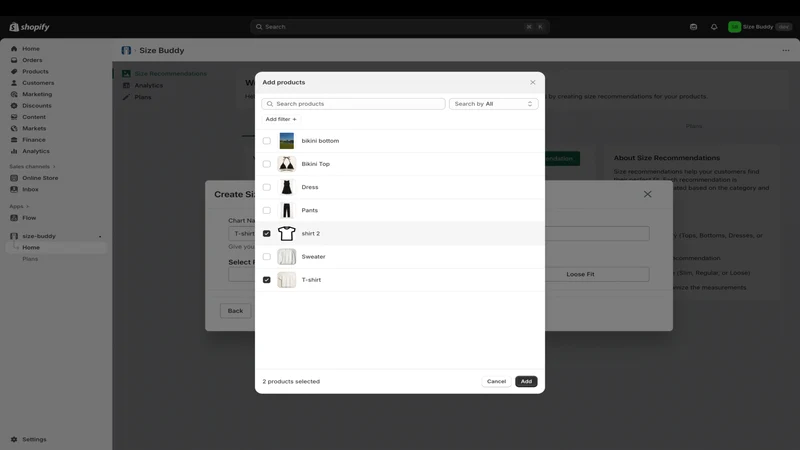Click the Bikini Top thumbnail
Viewport: 800px width, 450px height.
click(x=286, y=164)
